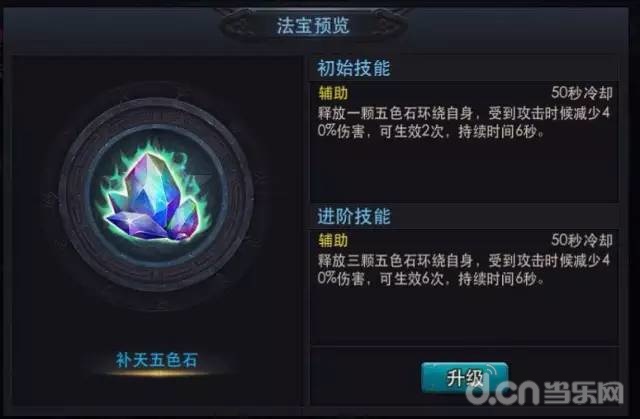Click the 补天五色石 name label
The width and height of the screenshot is (640, 419).
pyautogui.click(x=157, y=360)
